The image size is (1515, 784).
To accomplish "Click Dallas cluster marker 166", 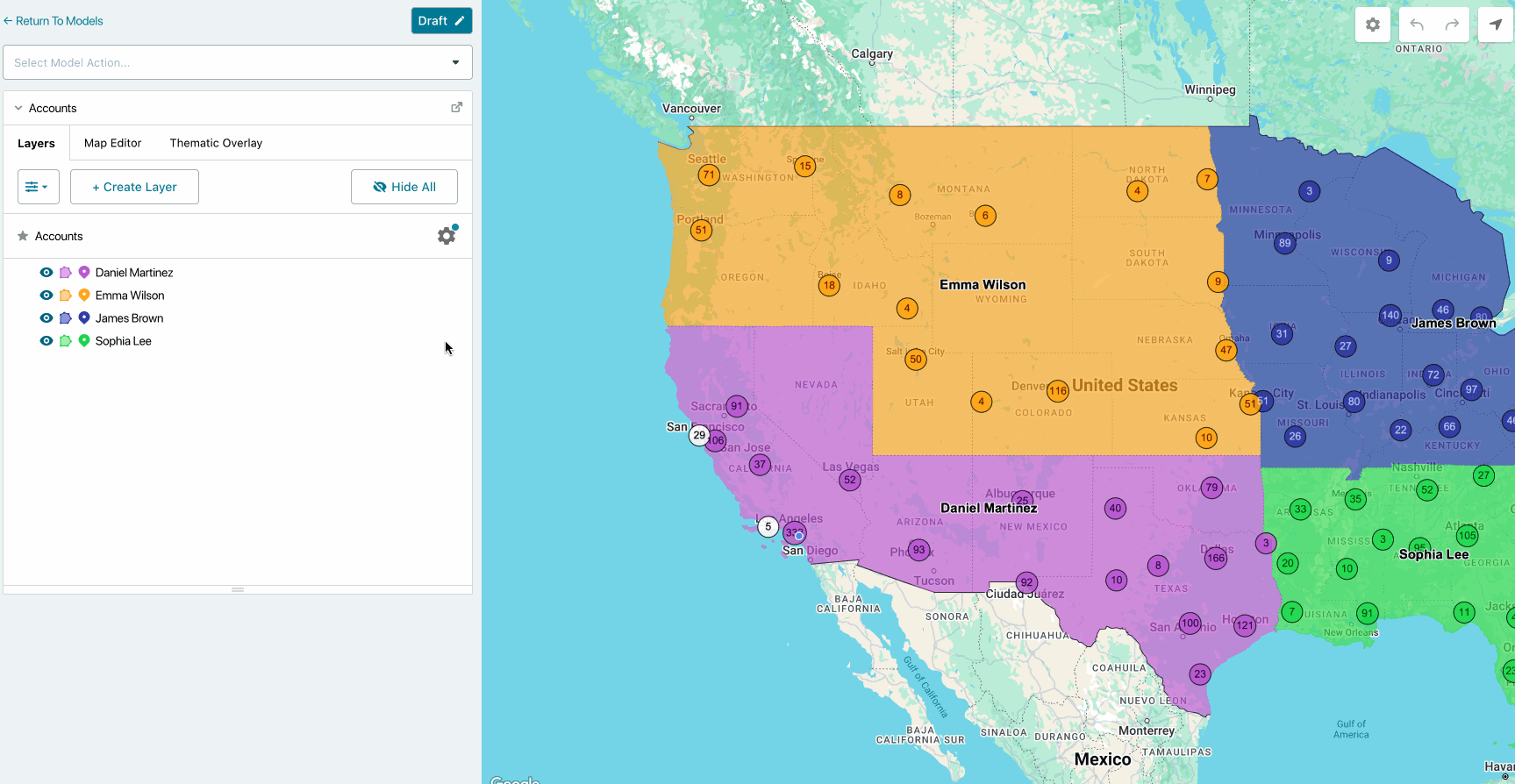I will tap(1216, 558).
